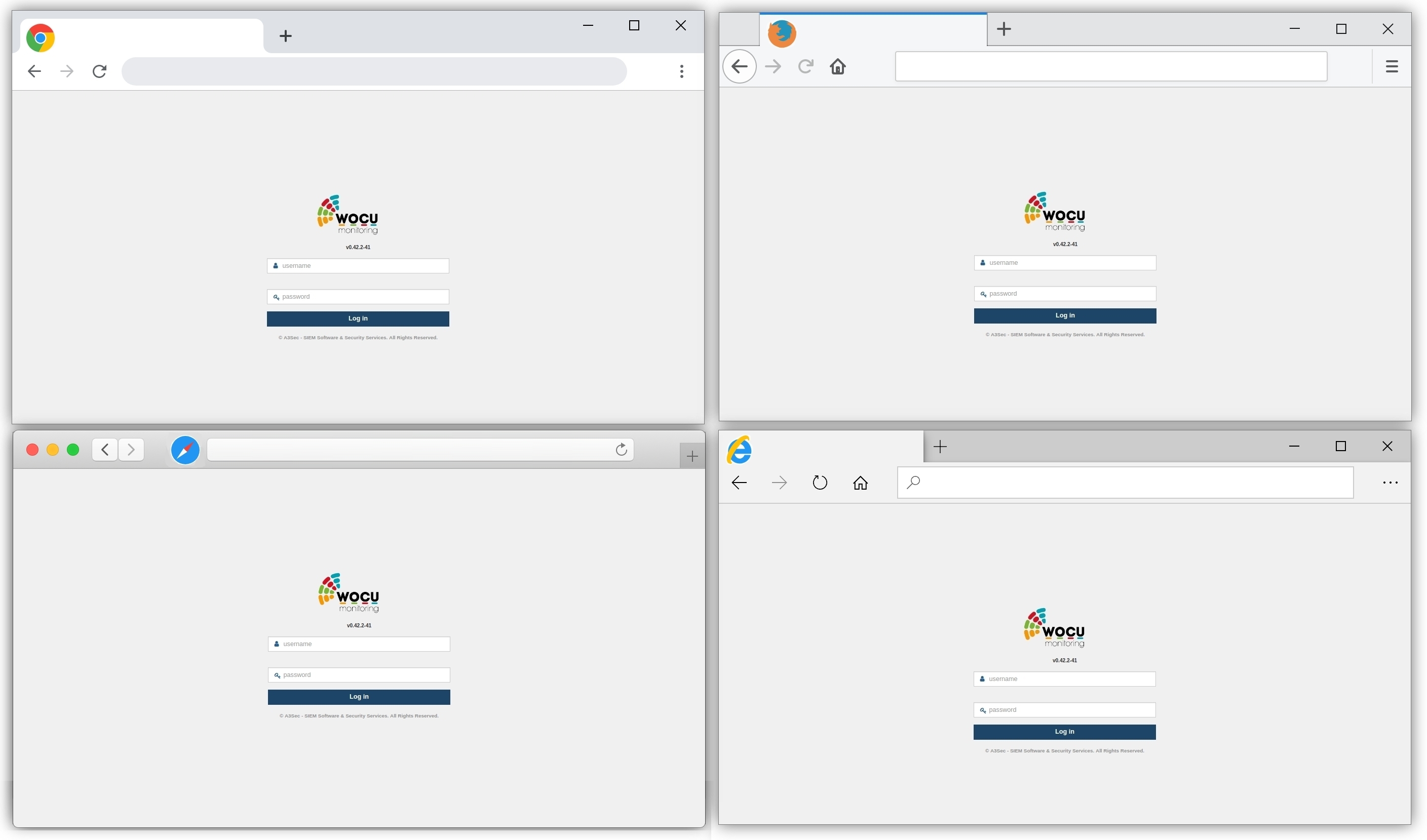Maximize the Chrome window

634,25
